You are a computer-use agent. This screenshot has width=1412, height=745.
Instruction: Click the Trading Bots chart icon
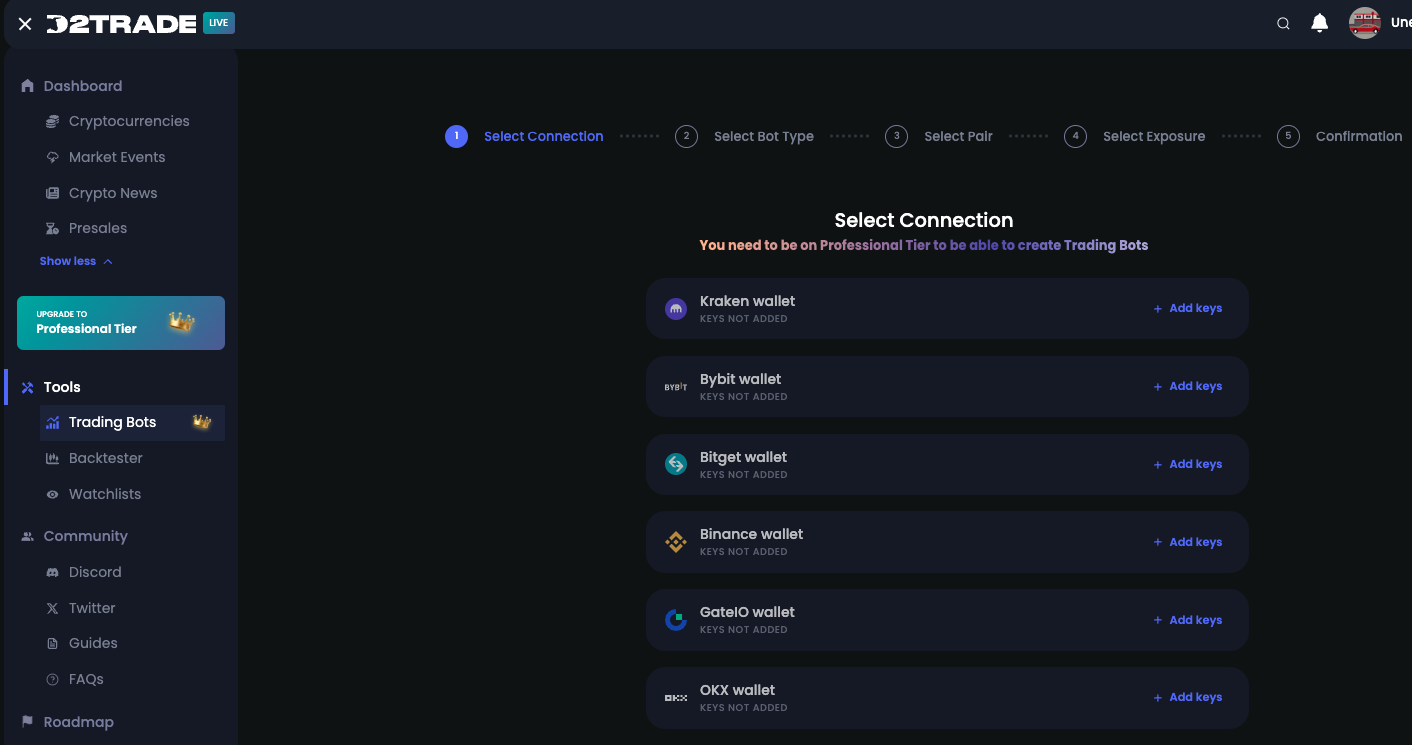point(53,423)
